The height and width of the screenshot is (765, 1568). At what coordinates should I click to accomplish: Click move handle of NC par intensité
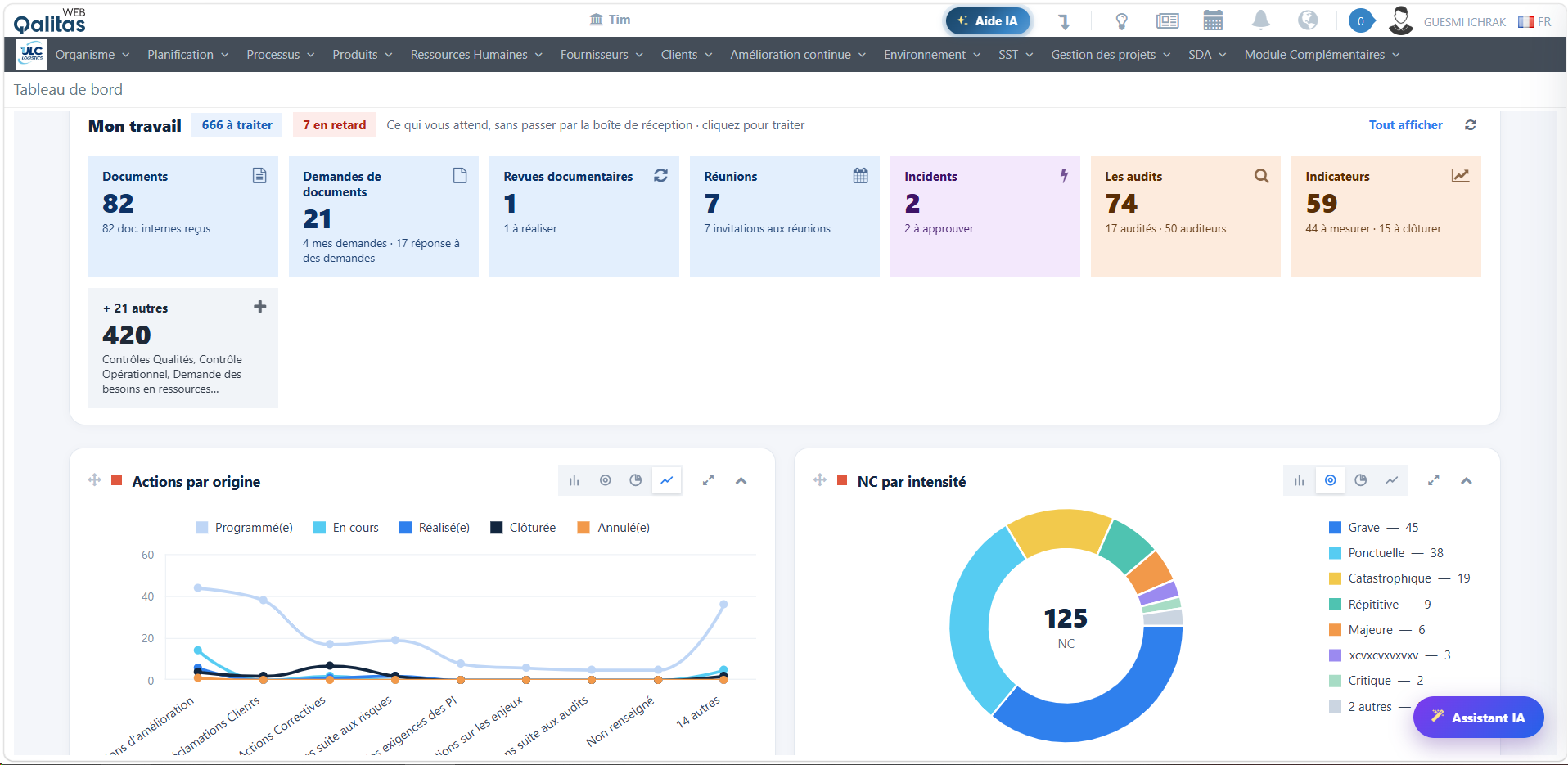820,480
